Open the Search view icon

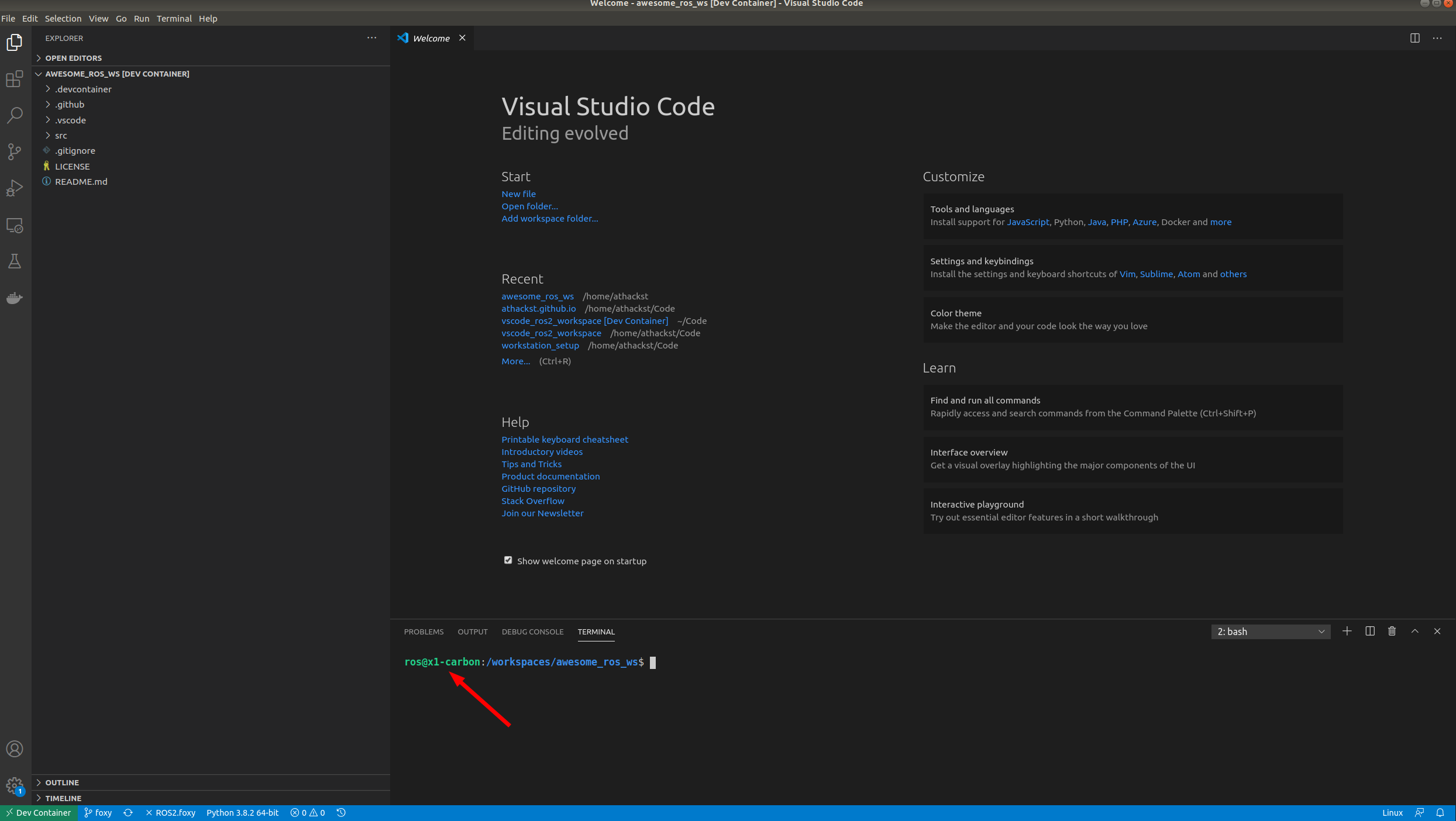15,115
